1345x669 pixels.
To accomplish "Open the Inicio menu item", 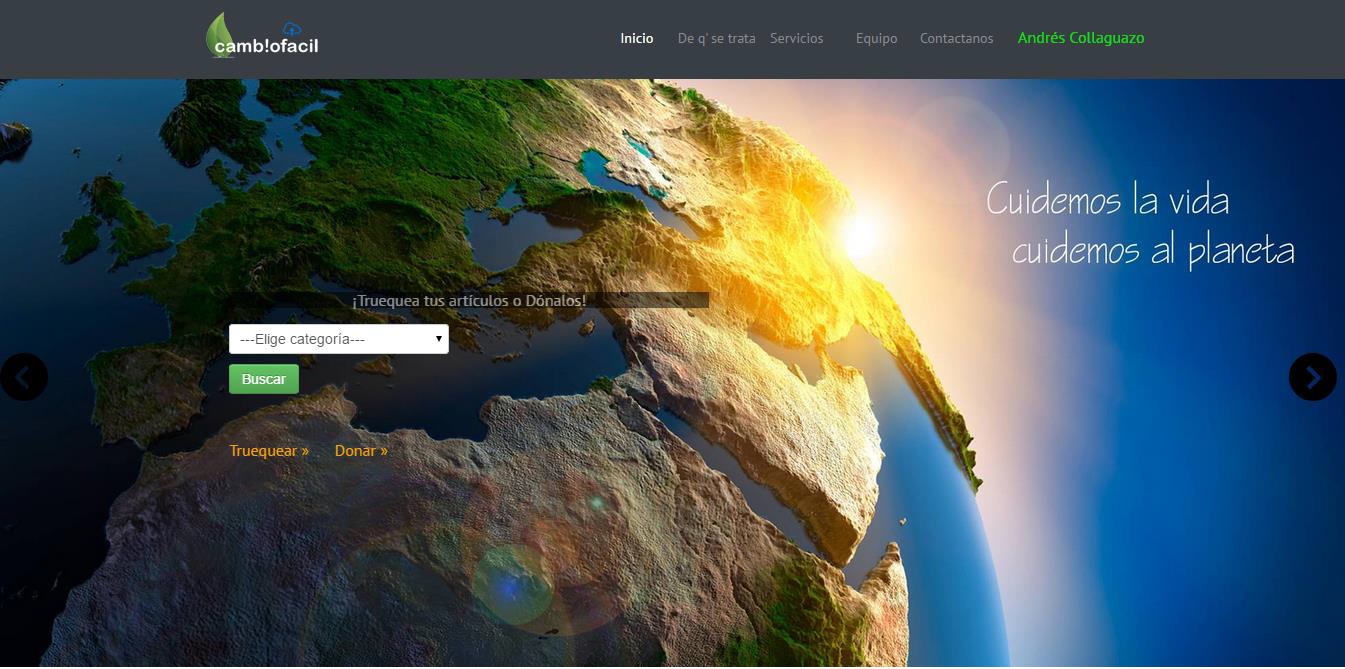I will tap(637, 38).
